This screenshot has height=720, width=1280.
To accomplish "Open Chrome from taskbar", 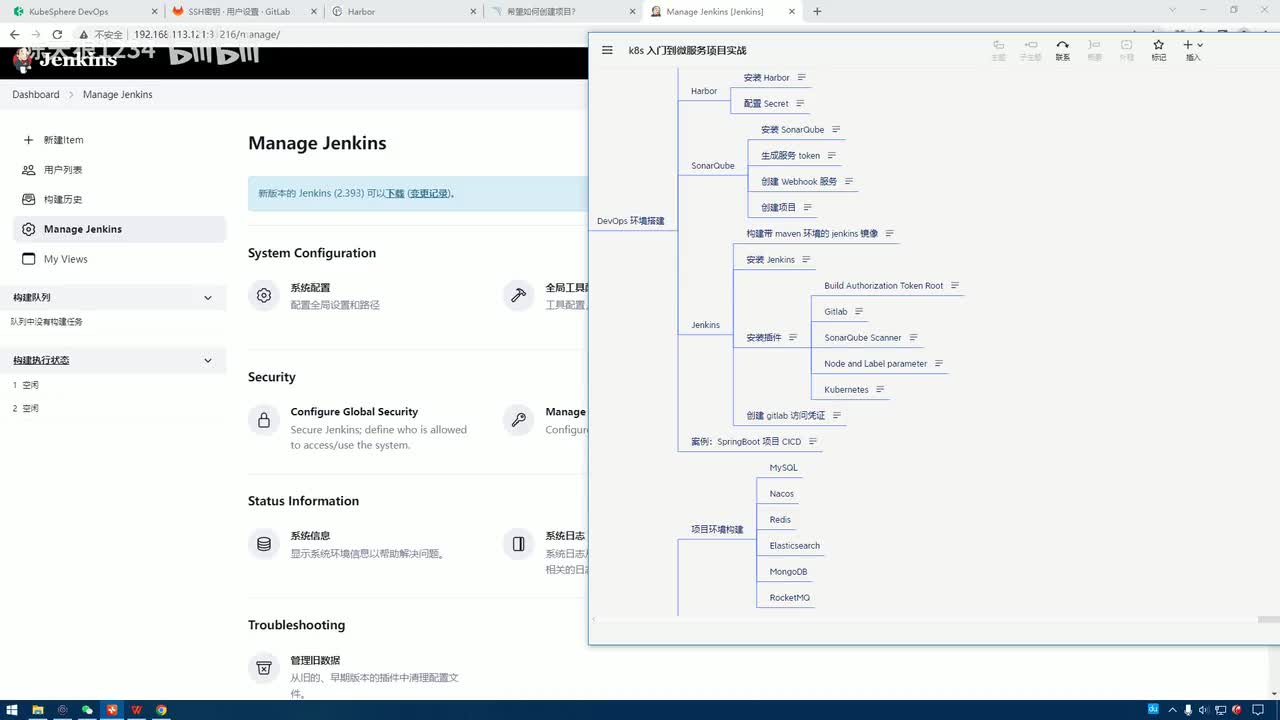I will coord(161,710).
